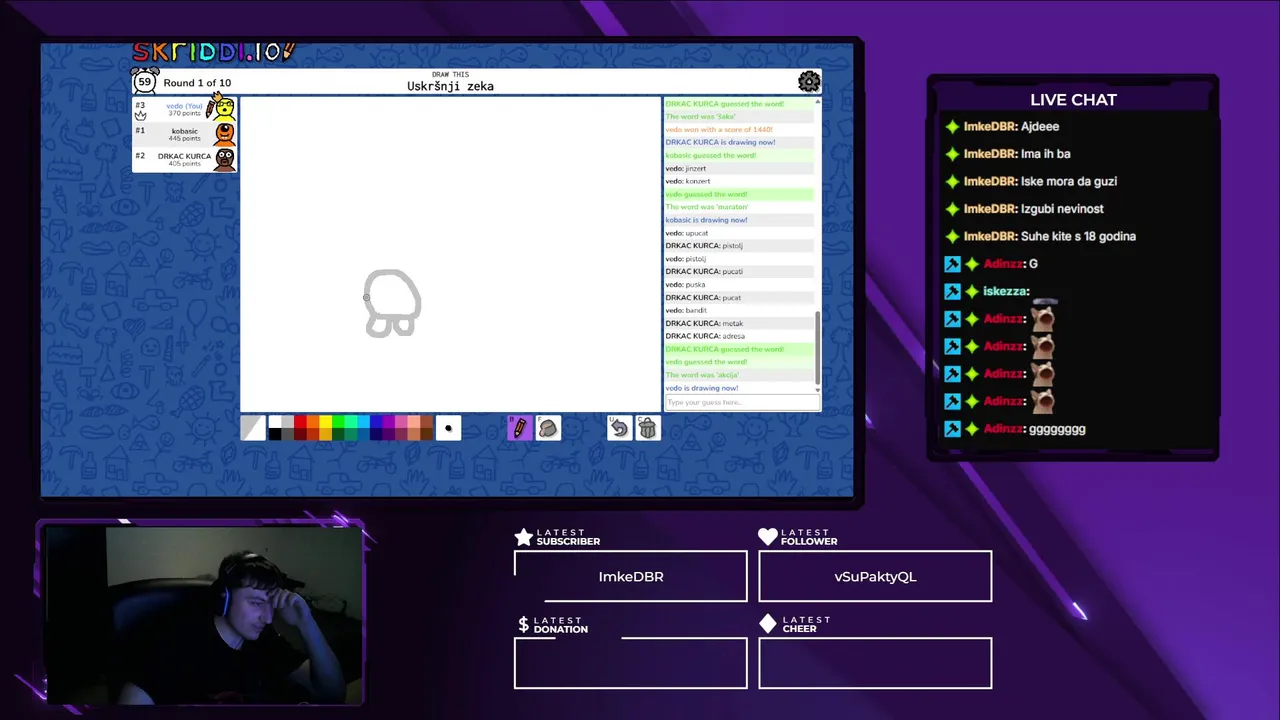This screenshot has height=720, width=1280.
Task: Pick the bright purple color swatch
Action: tap(389, 421)
